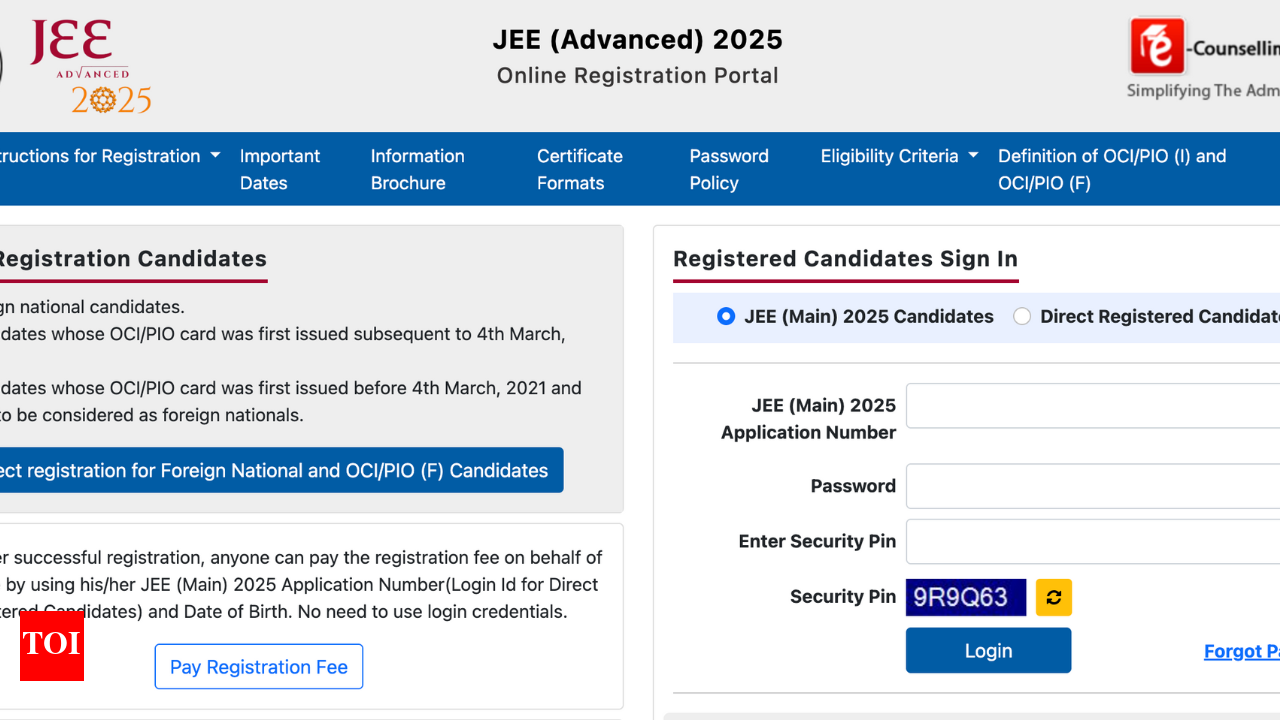Viewport: 1280px width, 720px height.
Task: Click the security pin captcha image
Action: (x=965, y=597)
